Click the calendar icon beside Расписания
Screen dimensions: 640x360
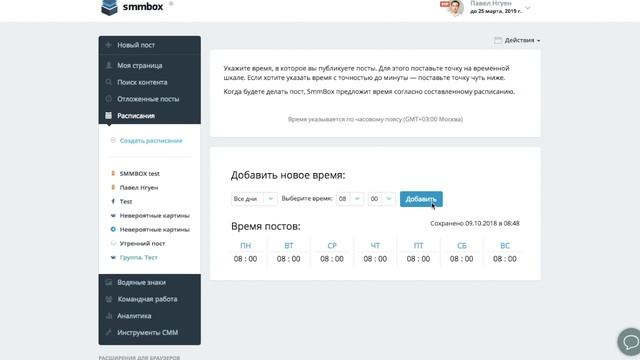pyautogui.click(x=109, y=116)
